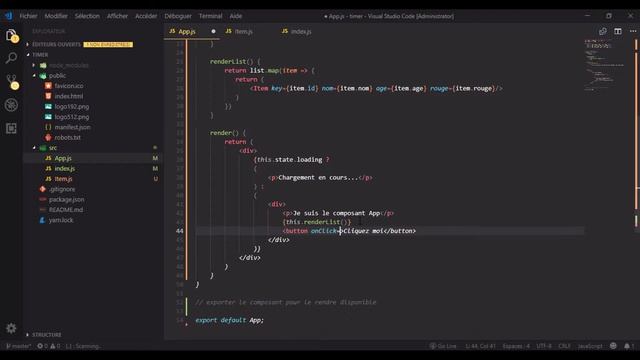
Task: Open the Manage gear settings menu
Action: 11,328
